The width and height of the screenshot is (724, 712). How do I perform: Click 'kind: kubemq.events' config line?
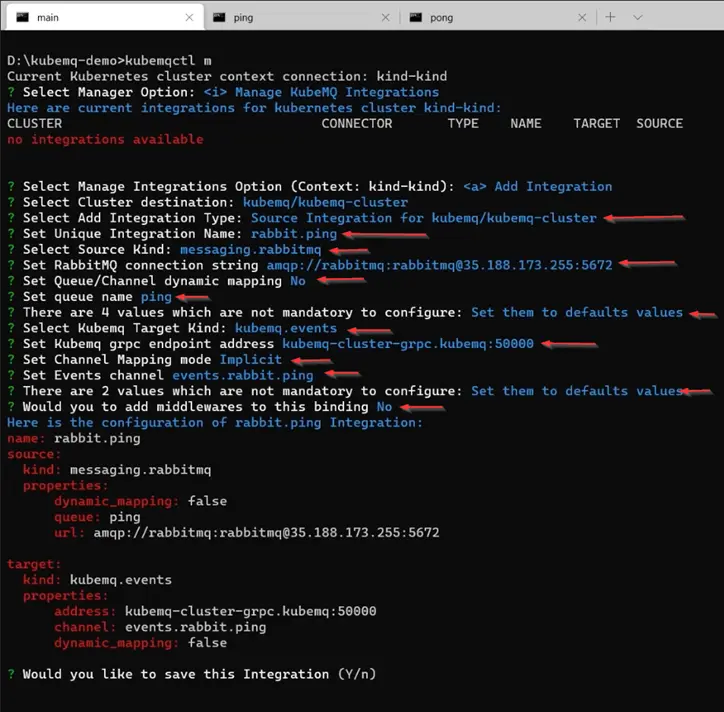click(x=97, y=579)
